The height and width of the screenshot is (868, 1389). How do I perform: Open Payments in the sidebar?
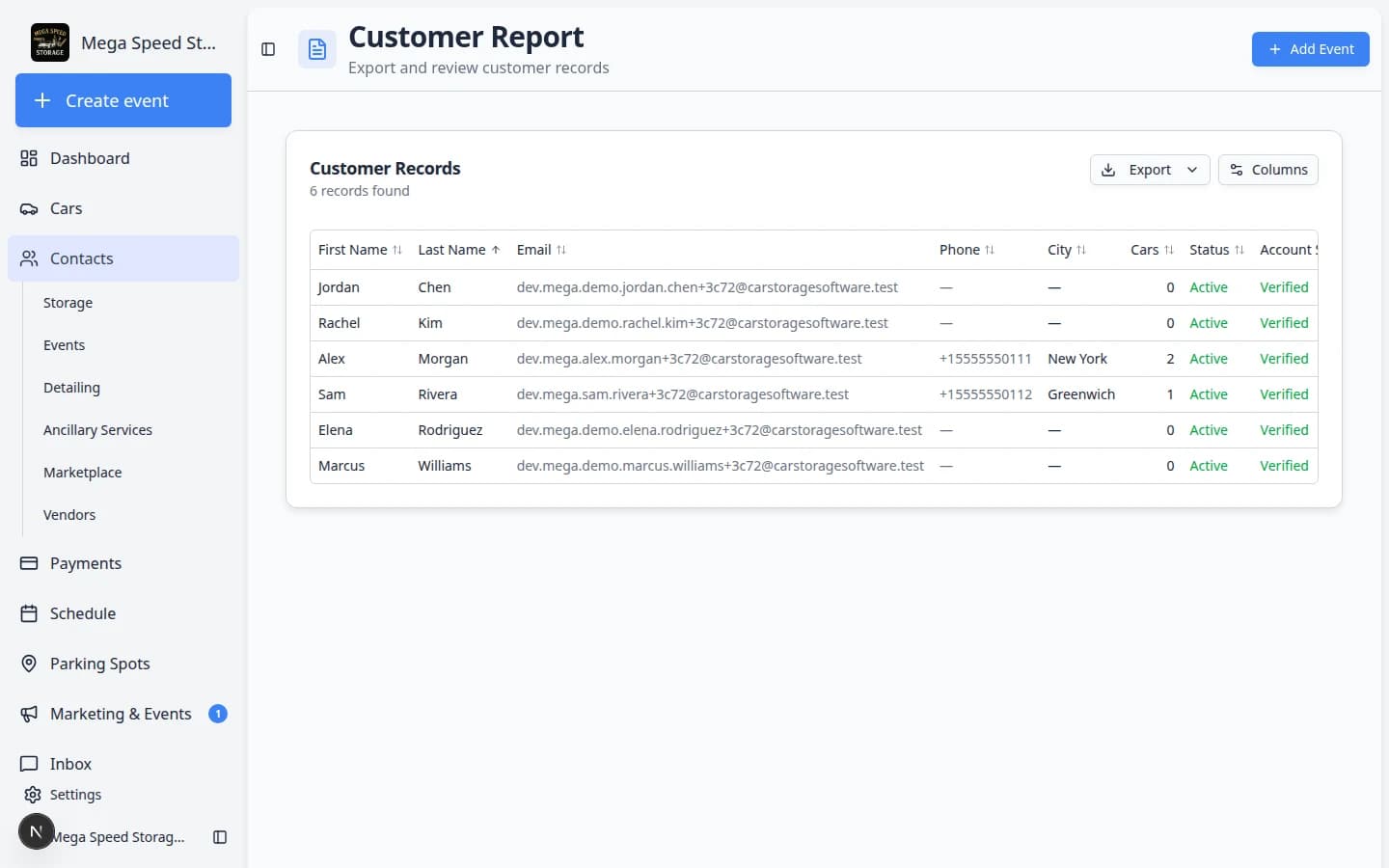(123, 563)
